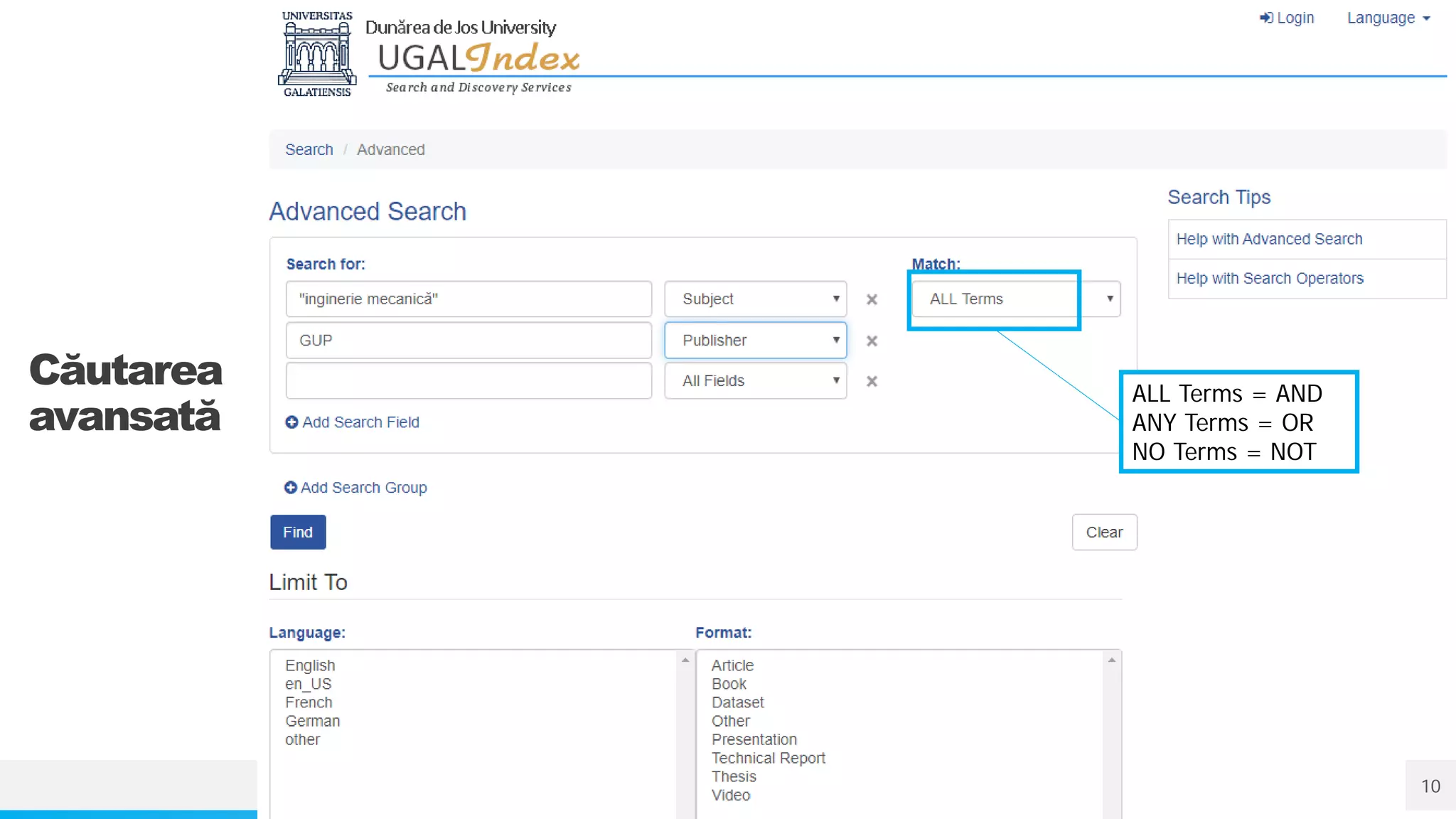Select English in the Language list
1456x819 pixels.
coord(310,665)
